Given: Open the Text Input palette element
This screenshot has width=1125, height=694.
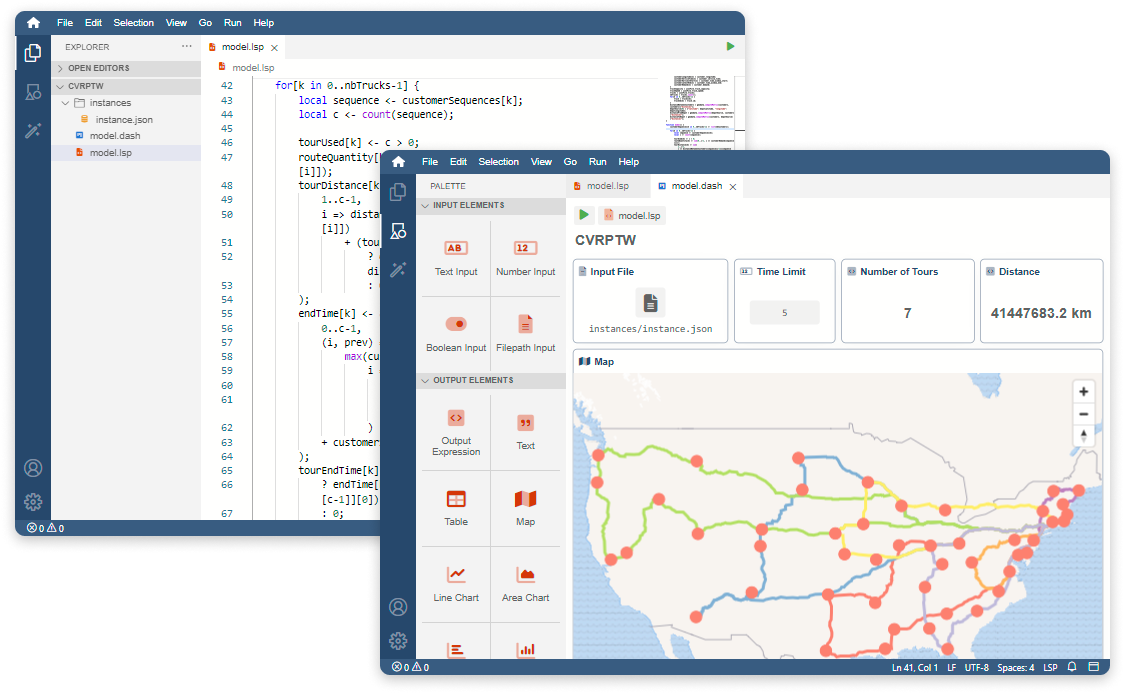Looking at the screenshot, I should [x=456, y=257].
